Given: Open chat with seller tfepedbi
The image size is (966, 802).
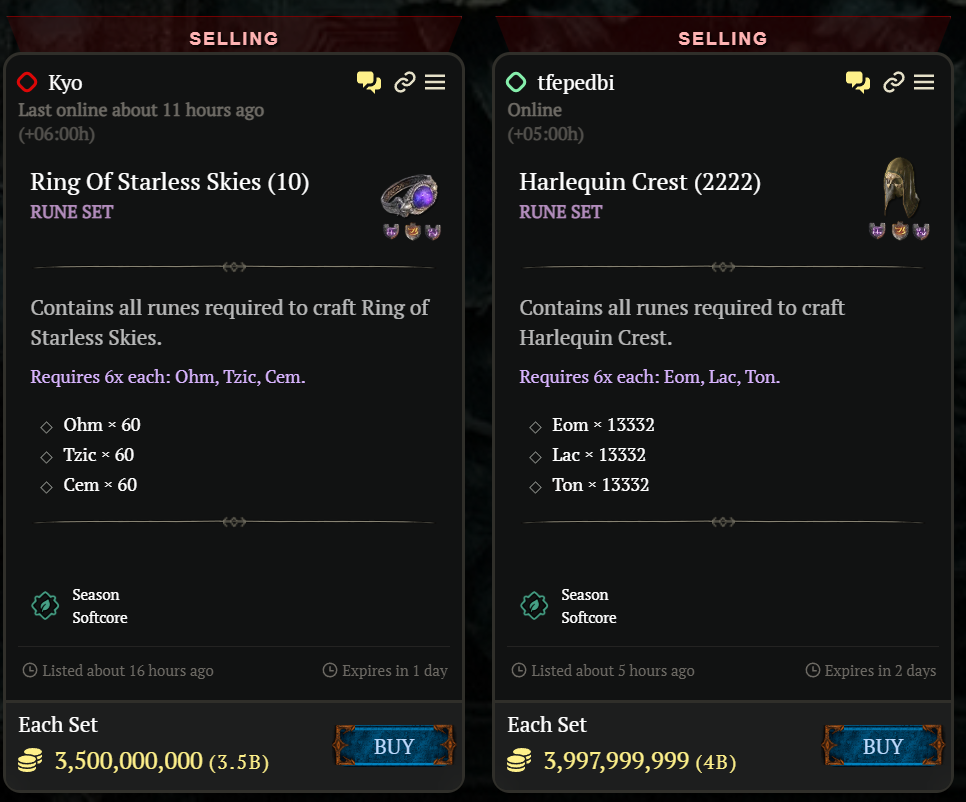Looking at the screenshot, I should coord(858,82).
